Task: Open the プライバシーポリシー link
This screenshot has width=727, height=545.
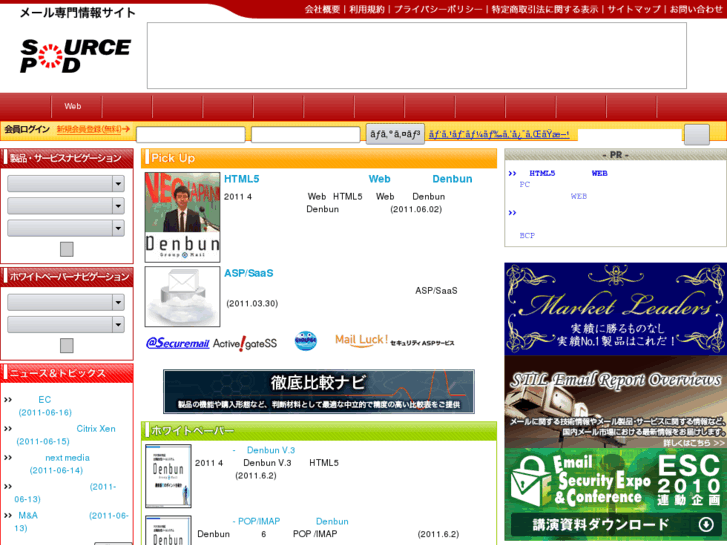Action: [438, 9]
